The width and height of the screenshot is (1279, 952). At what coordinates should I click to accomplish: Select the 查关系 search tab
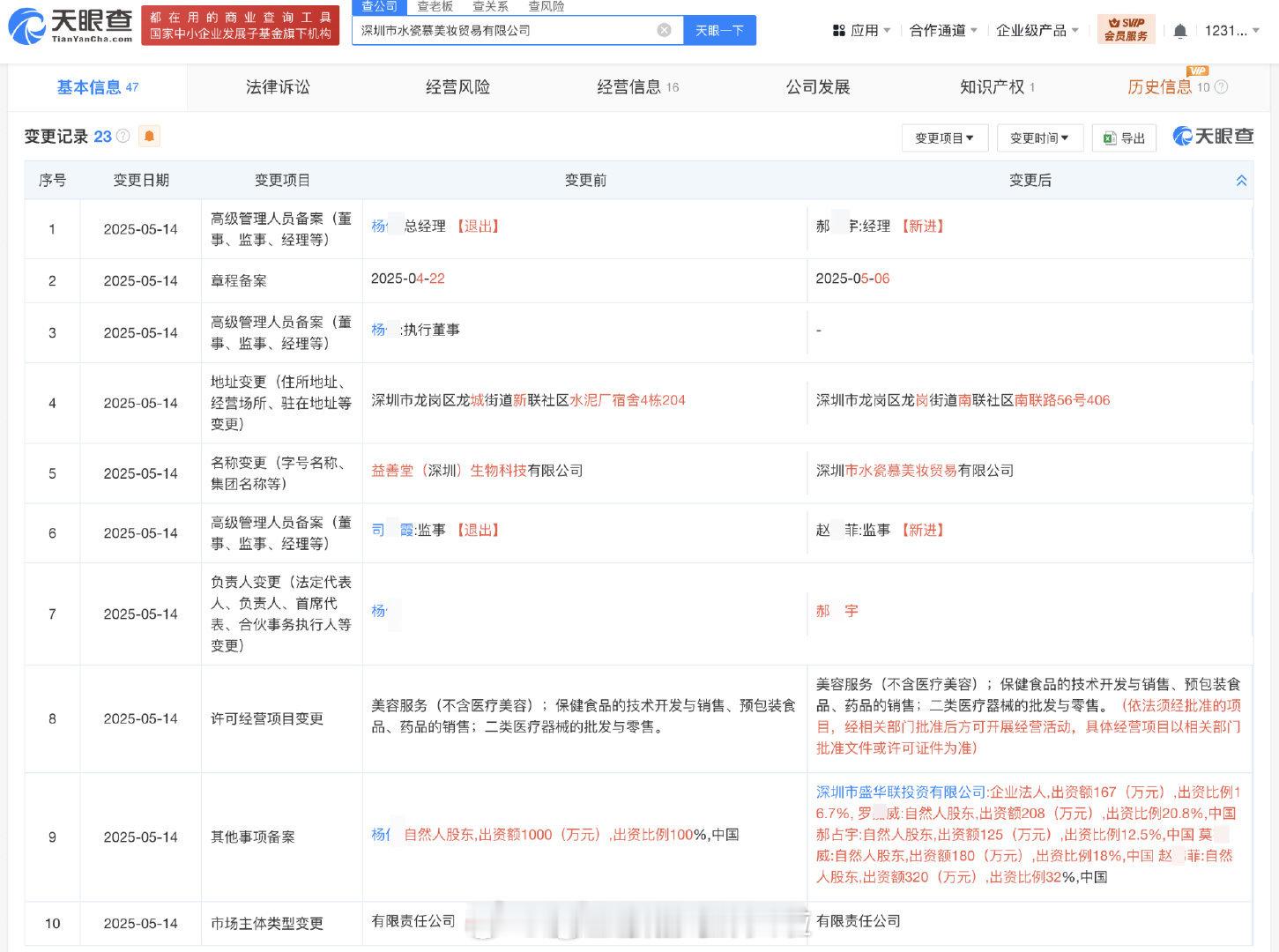click(x=490, y=6)
